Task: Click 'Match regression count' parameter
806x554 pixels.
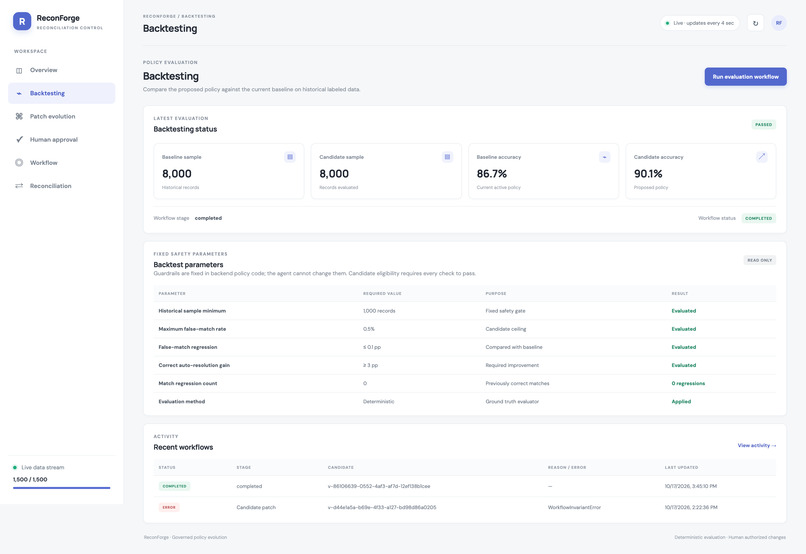Action: (188, 383)
